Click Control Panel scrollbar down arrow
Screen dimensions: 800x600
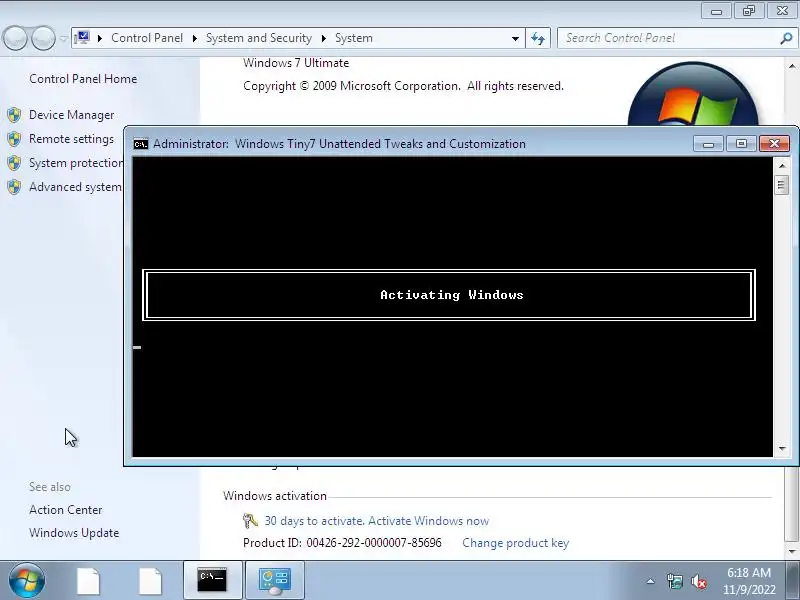click(x=792, y=551)
